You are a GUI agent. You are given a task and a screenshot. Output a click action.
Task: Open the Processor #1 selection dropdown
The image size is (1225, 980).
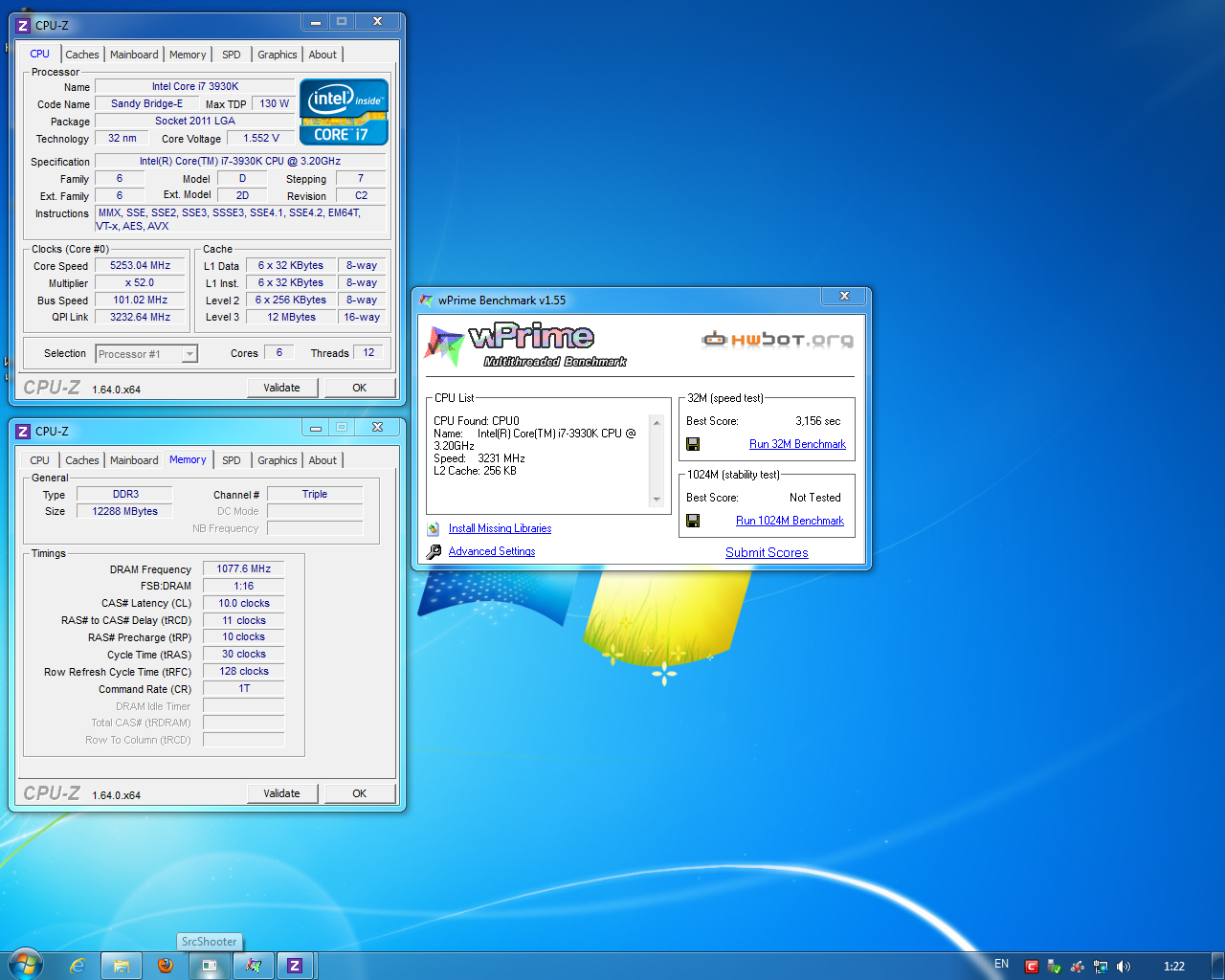(x=146, y=354)
